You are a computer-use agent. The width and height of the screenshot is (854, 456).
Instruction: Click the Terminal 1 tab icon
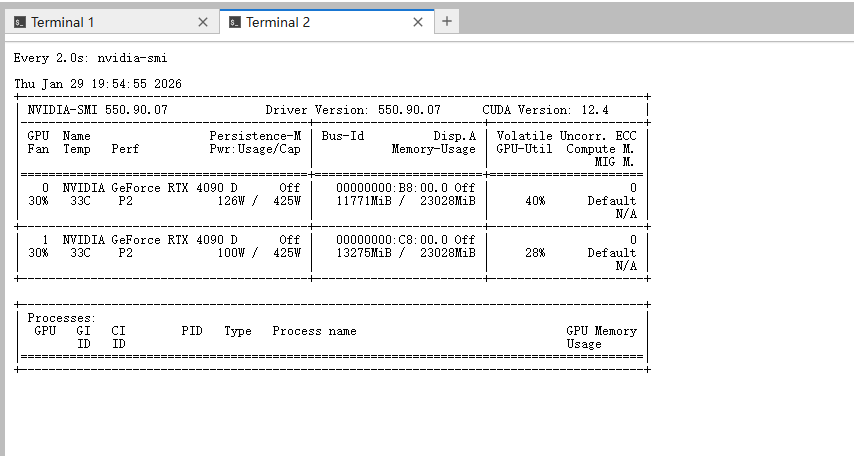(x=20, y=22)
